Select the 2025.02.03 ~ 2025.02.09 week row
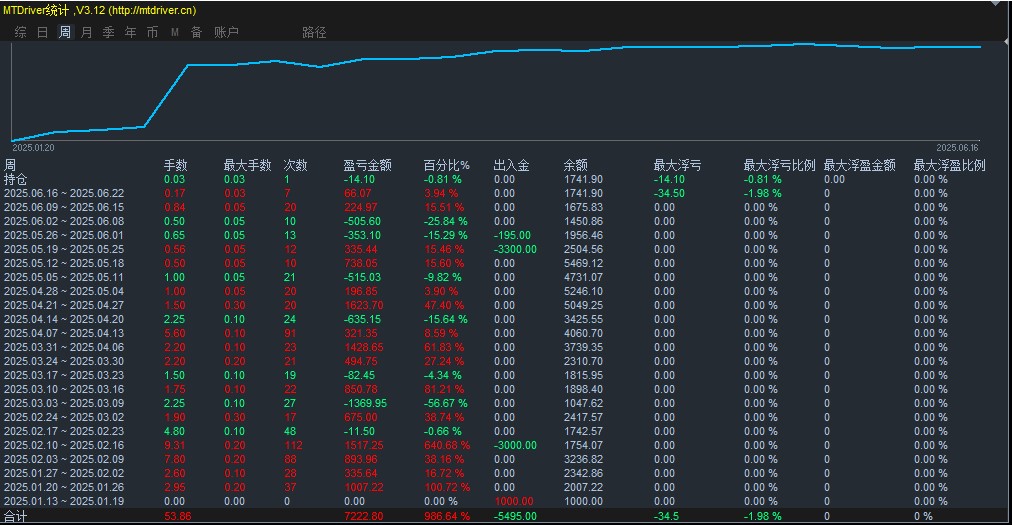This screenshot has width=1012, height=525. click(x=506, y=459)
